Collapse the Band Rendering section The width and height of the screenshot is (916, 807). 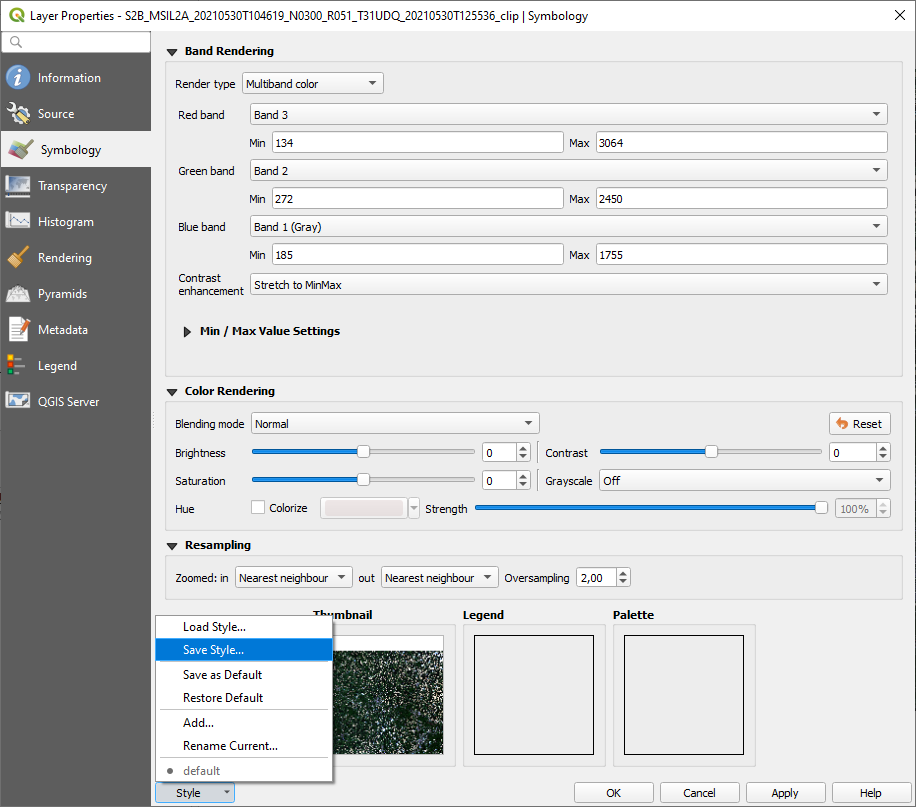[172, 51]
